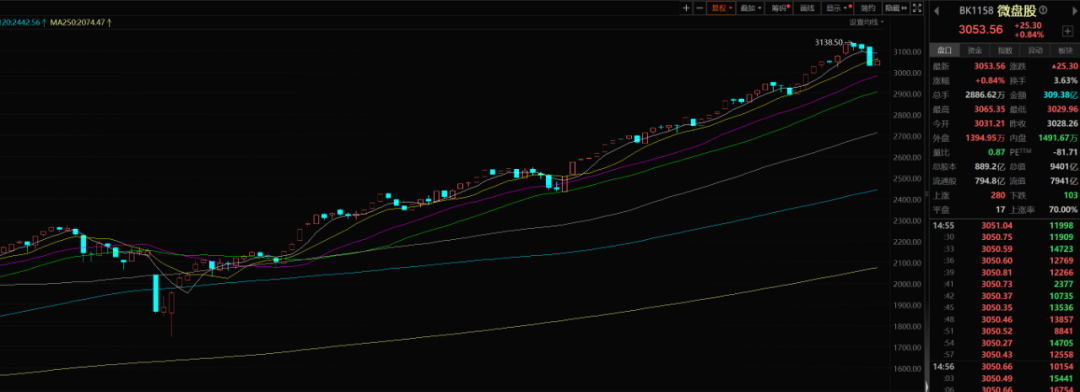Select the 异动 tab

tap(1035, 50)
